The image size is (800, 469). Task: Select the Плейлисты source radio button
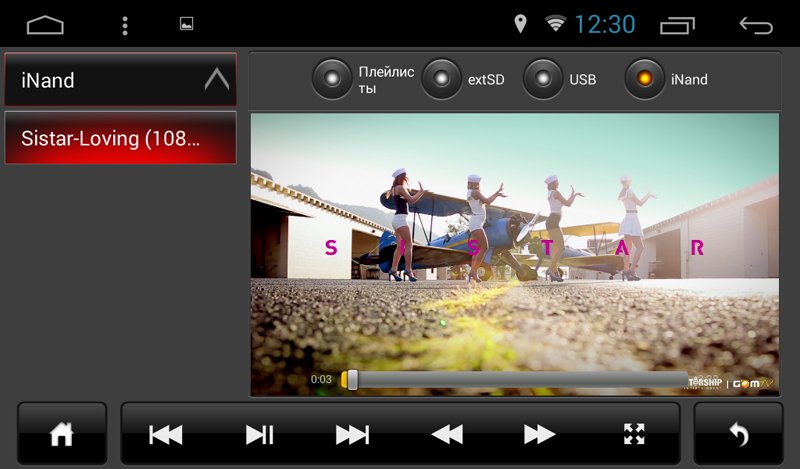point(332,79)
